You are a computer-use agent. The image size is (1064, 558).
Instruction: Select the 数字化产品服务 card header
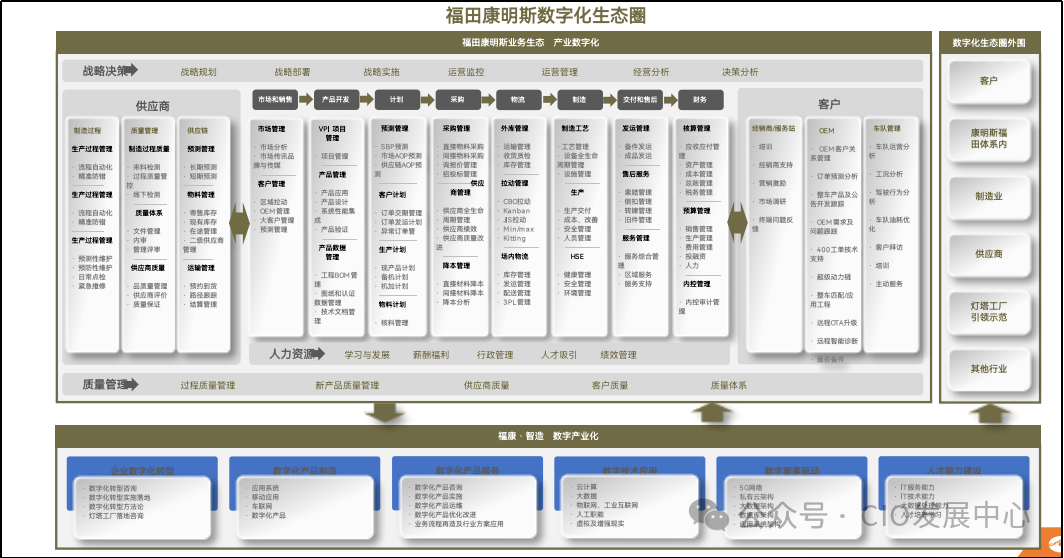468,470
